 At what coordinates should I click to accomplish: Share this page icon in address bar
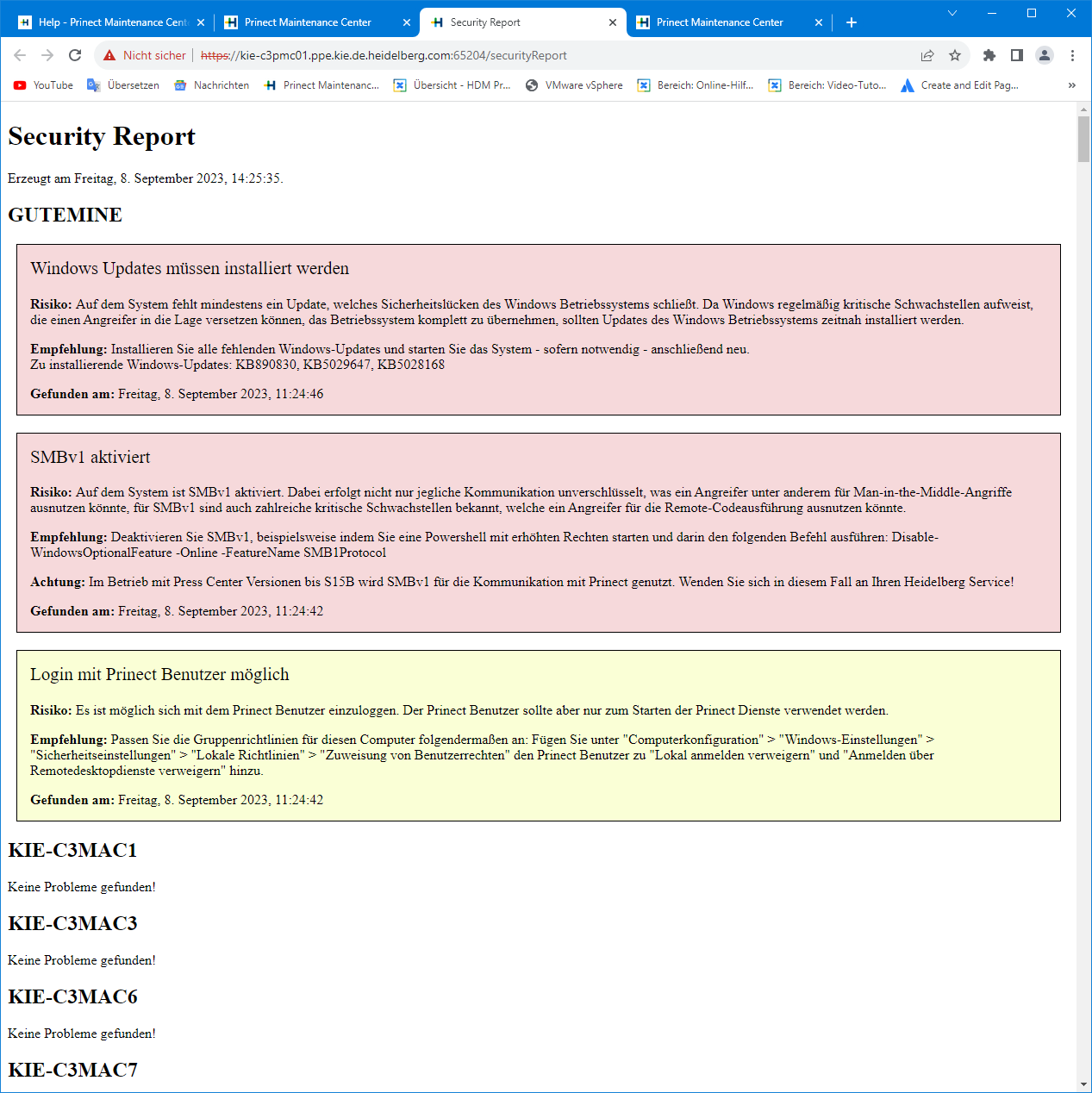(927, 55)
